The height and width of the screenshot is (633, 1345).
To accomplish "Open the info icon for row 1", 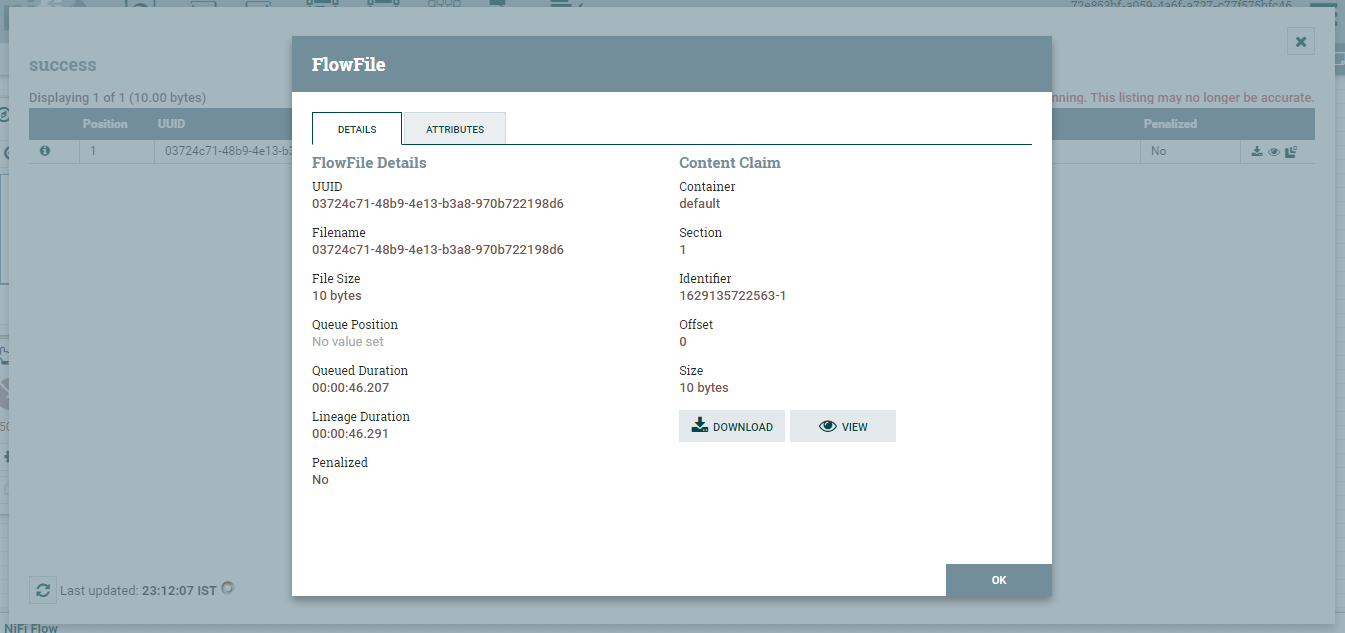I will pos(45,151).
